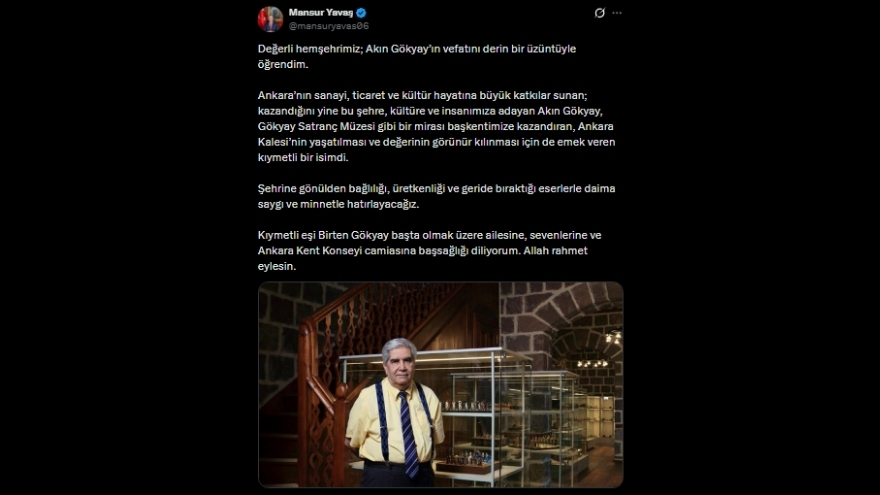Click the paragraph starting with Şehrine gönülden
880x495 pixels.
tap(437, 196)
